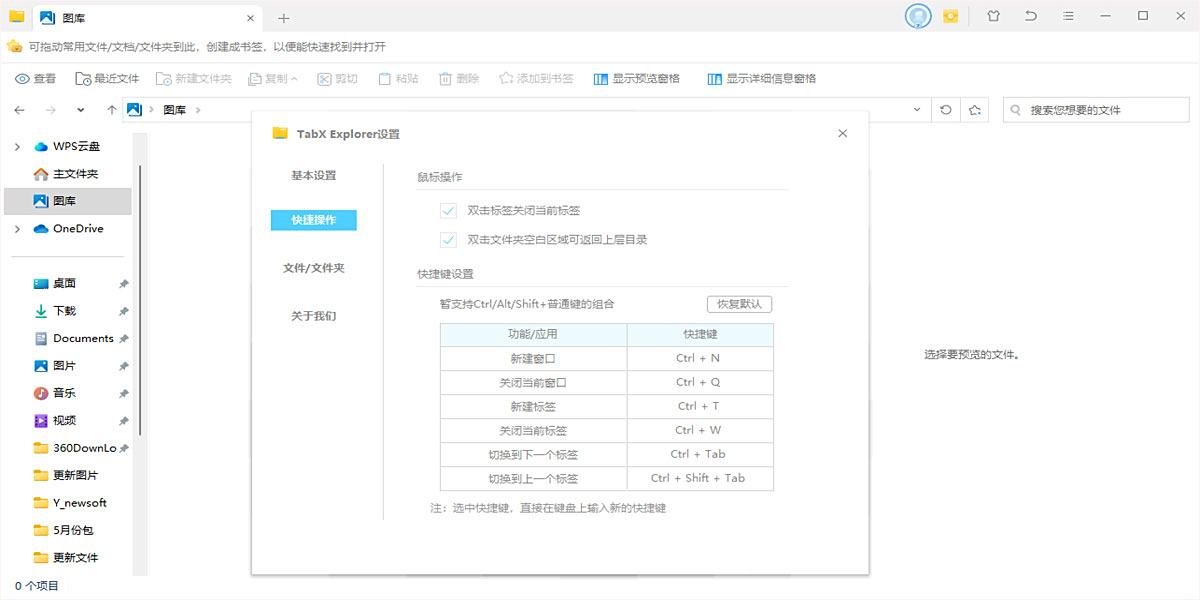Open the yellow wallet icon in title bar
The height and width of the screenshot is (600, 1200).
tap(951, 16)
